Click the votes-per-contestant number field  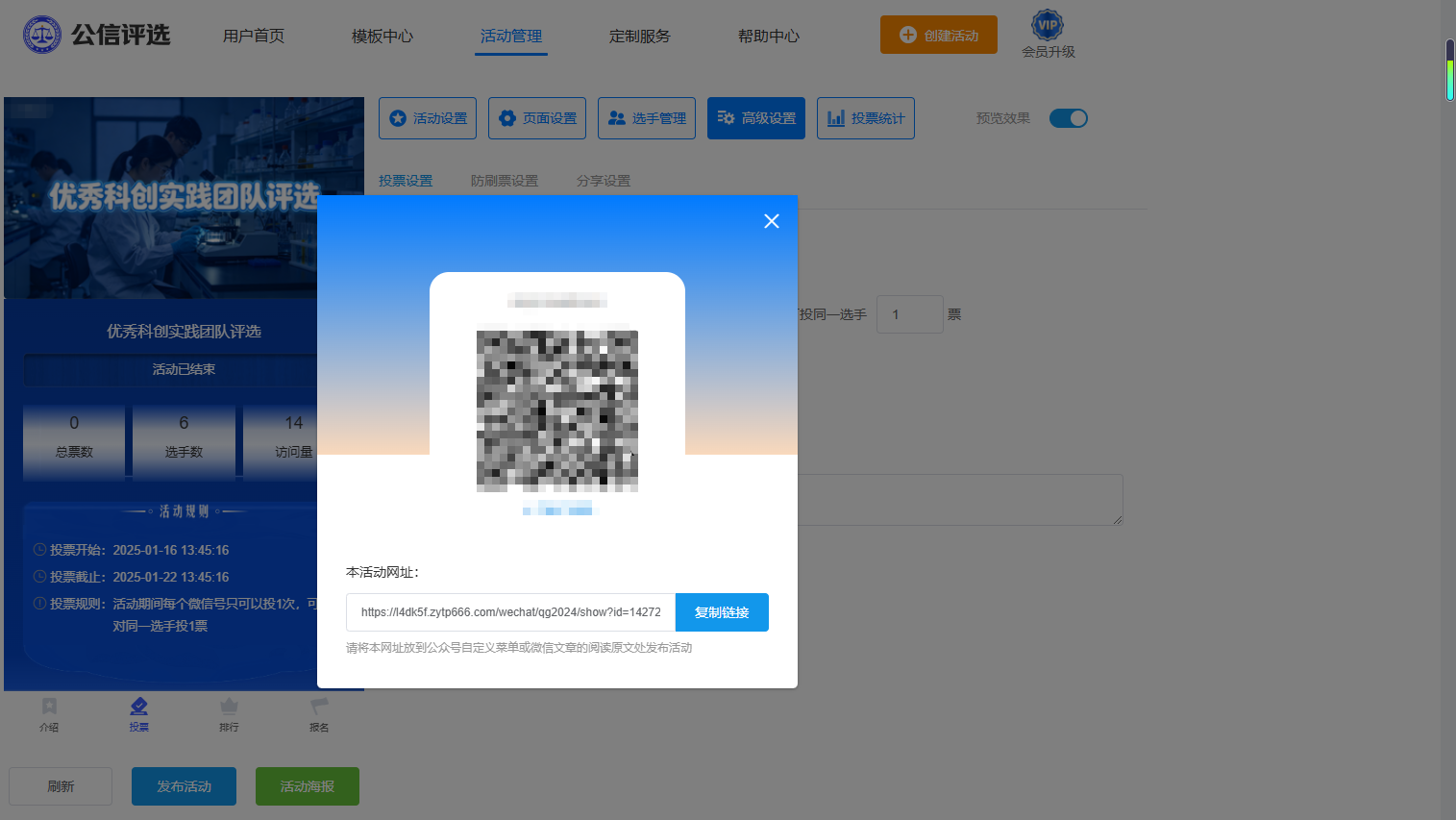pyautogui.click(x=910, y=314)
